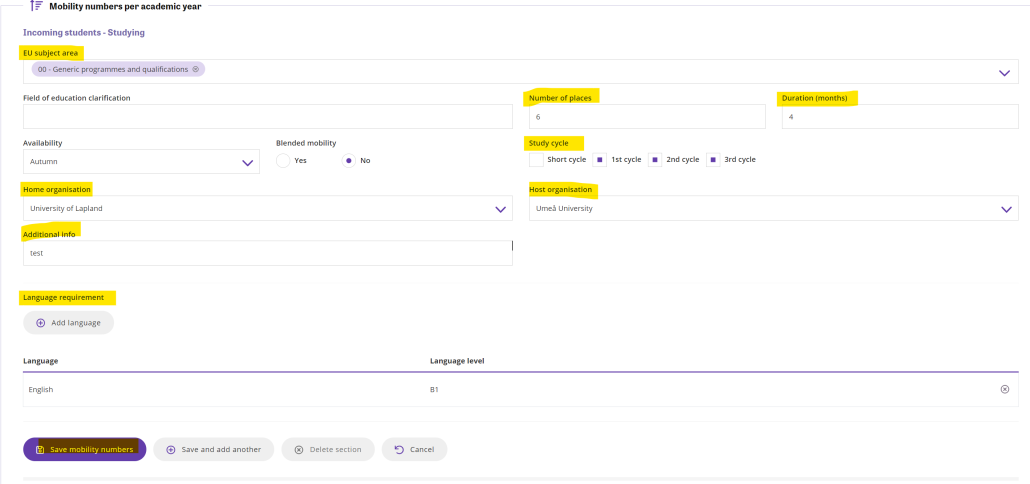The height and width of the screenshot is (484, 1030).
Task: Click the Number of places field
Action: tap(647, 116)
